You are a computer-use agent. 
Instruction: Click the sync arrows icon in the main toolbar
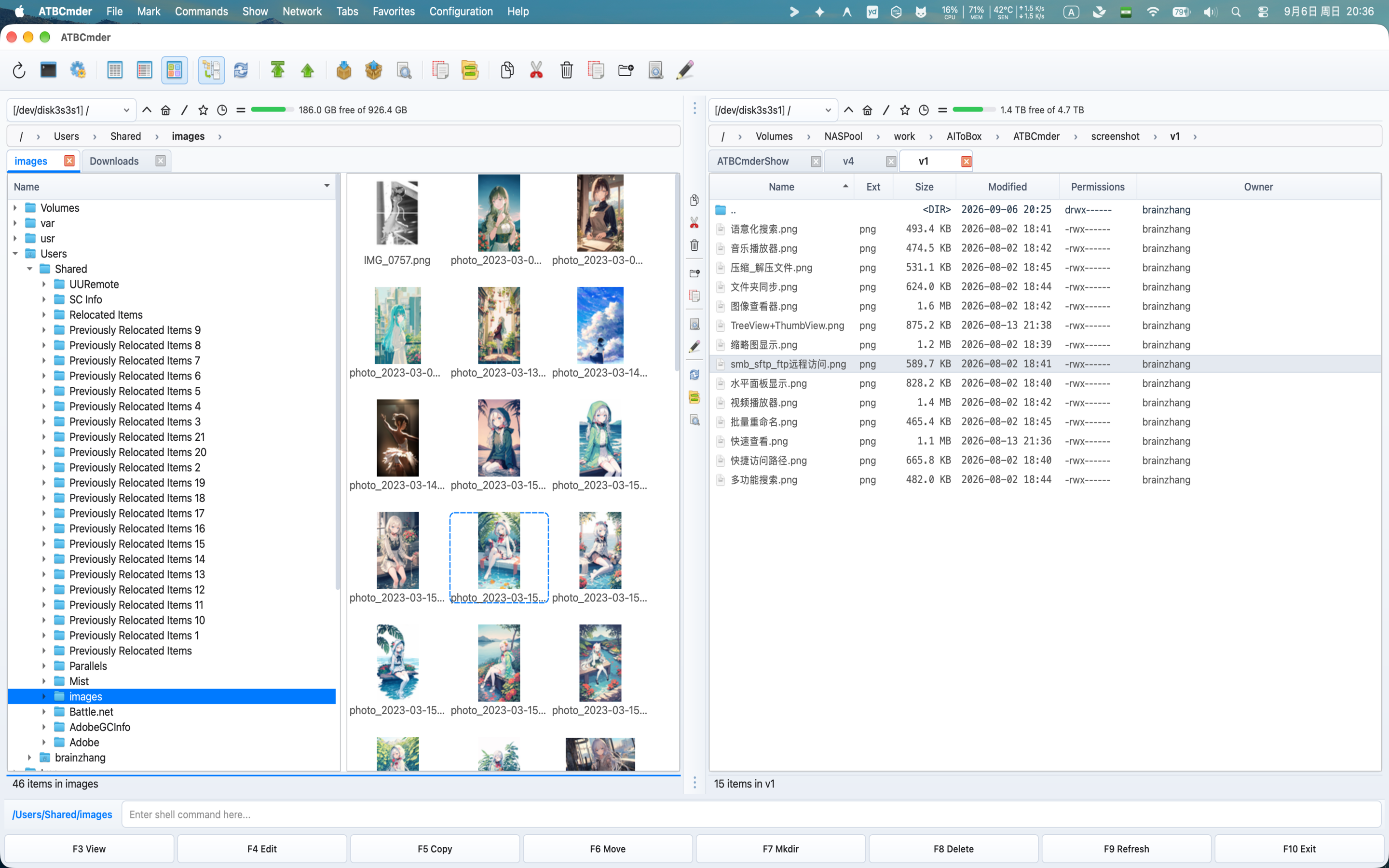[x=241, y=70]
